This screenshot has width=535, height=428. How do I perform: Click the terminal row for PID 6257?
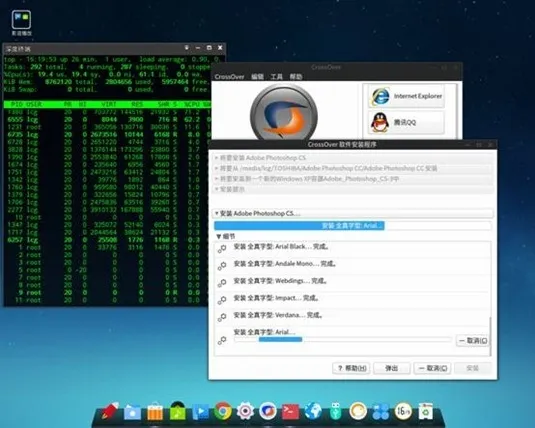pos(107,240)
